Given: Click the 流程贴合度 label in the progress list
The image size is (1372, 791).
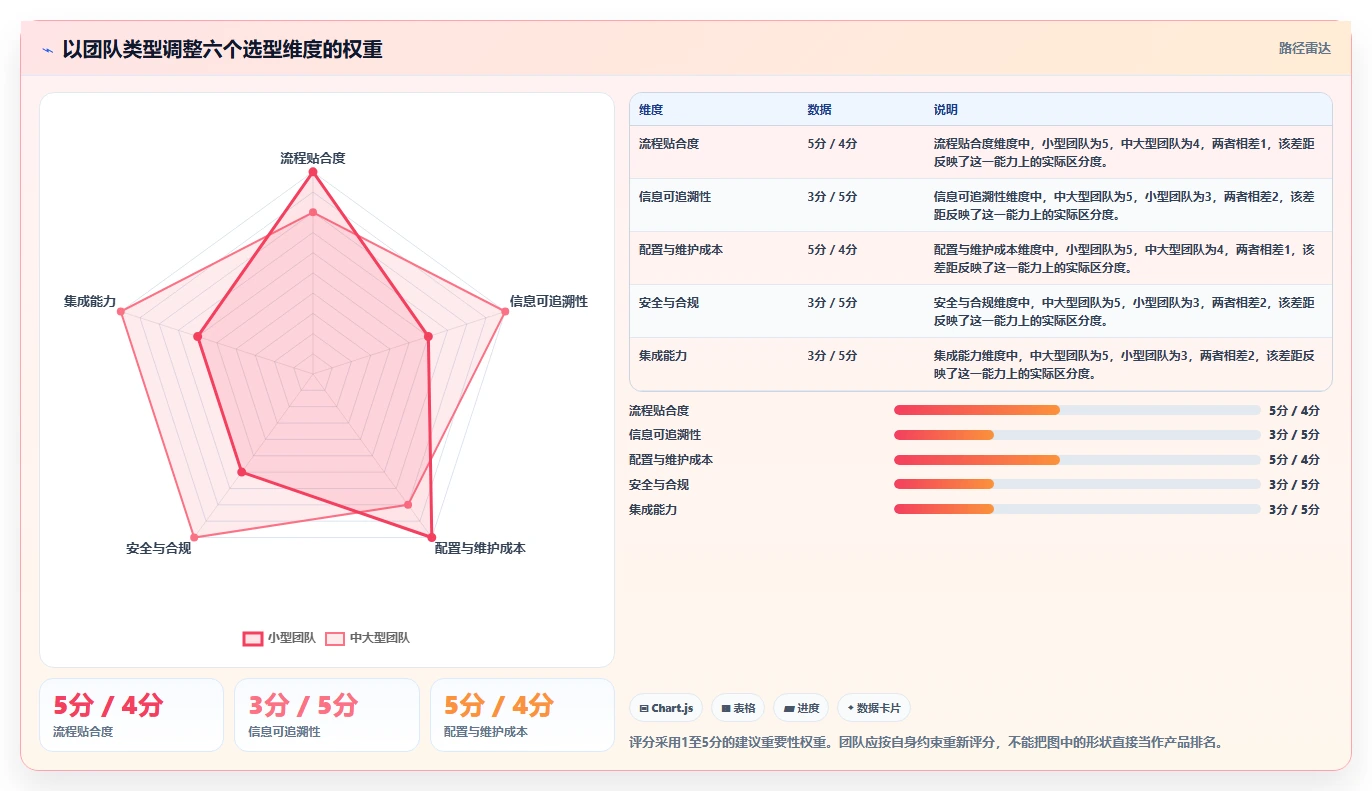Looking at the screenshot, I should click(x=659, y=410).
